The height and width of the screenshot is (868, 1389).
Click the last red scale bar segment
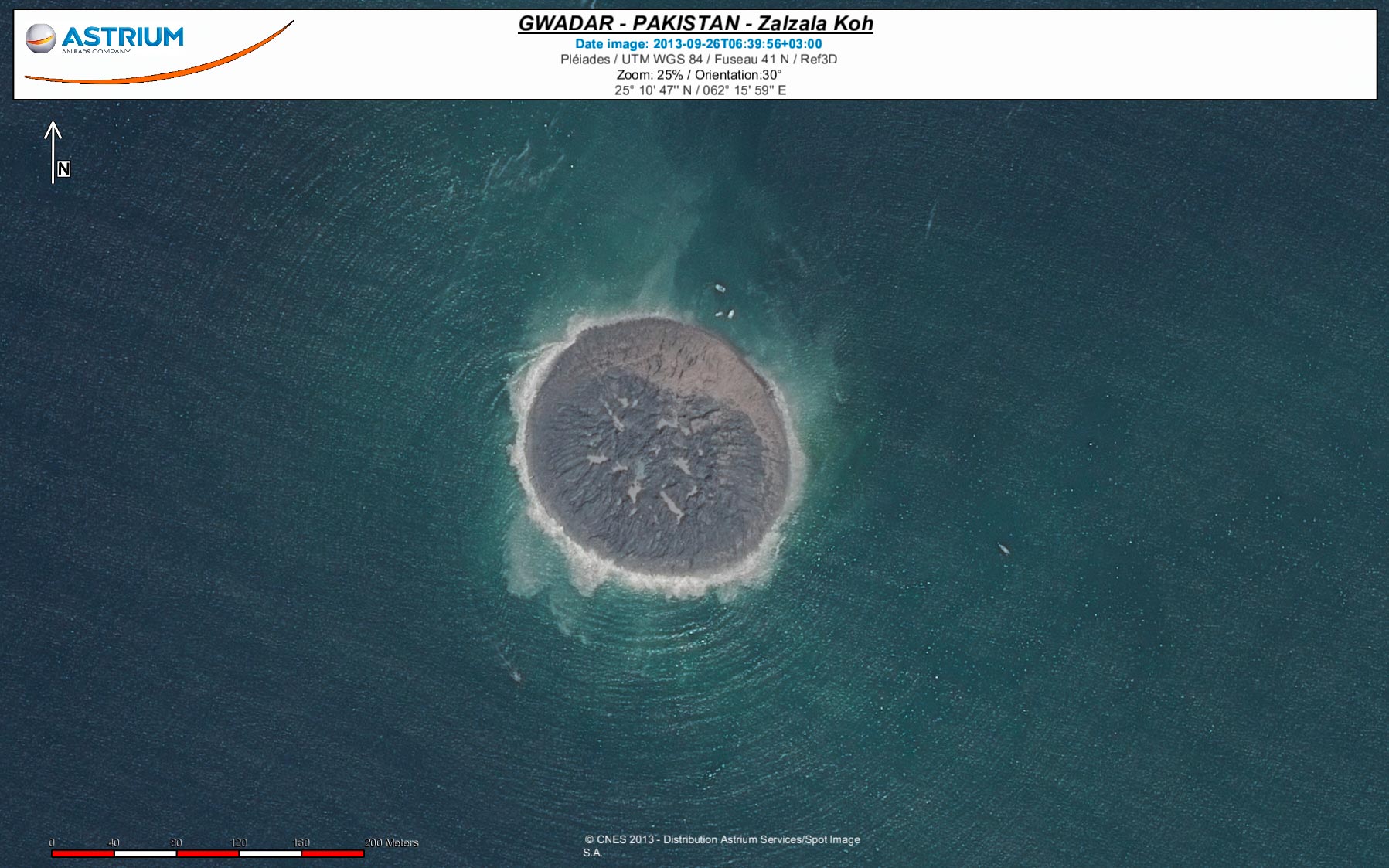pyautogui.click(x=332, y=853)
